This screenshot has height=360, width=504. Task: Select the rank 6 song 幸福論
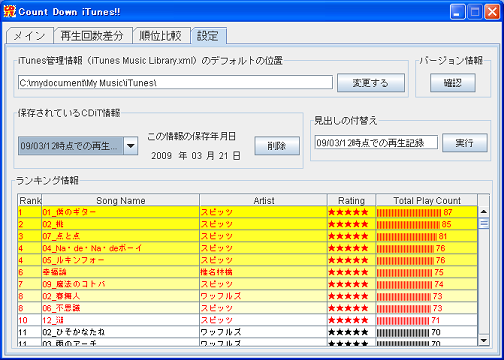[x=247, y=272]
